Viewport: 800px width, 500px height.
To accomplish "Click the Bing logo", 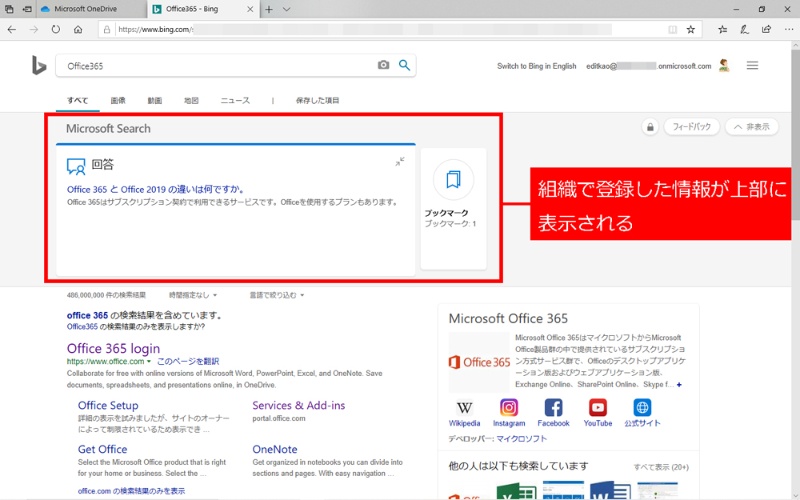I will pyautogui.click(x=39, y=66).
